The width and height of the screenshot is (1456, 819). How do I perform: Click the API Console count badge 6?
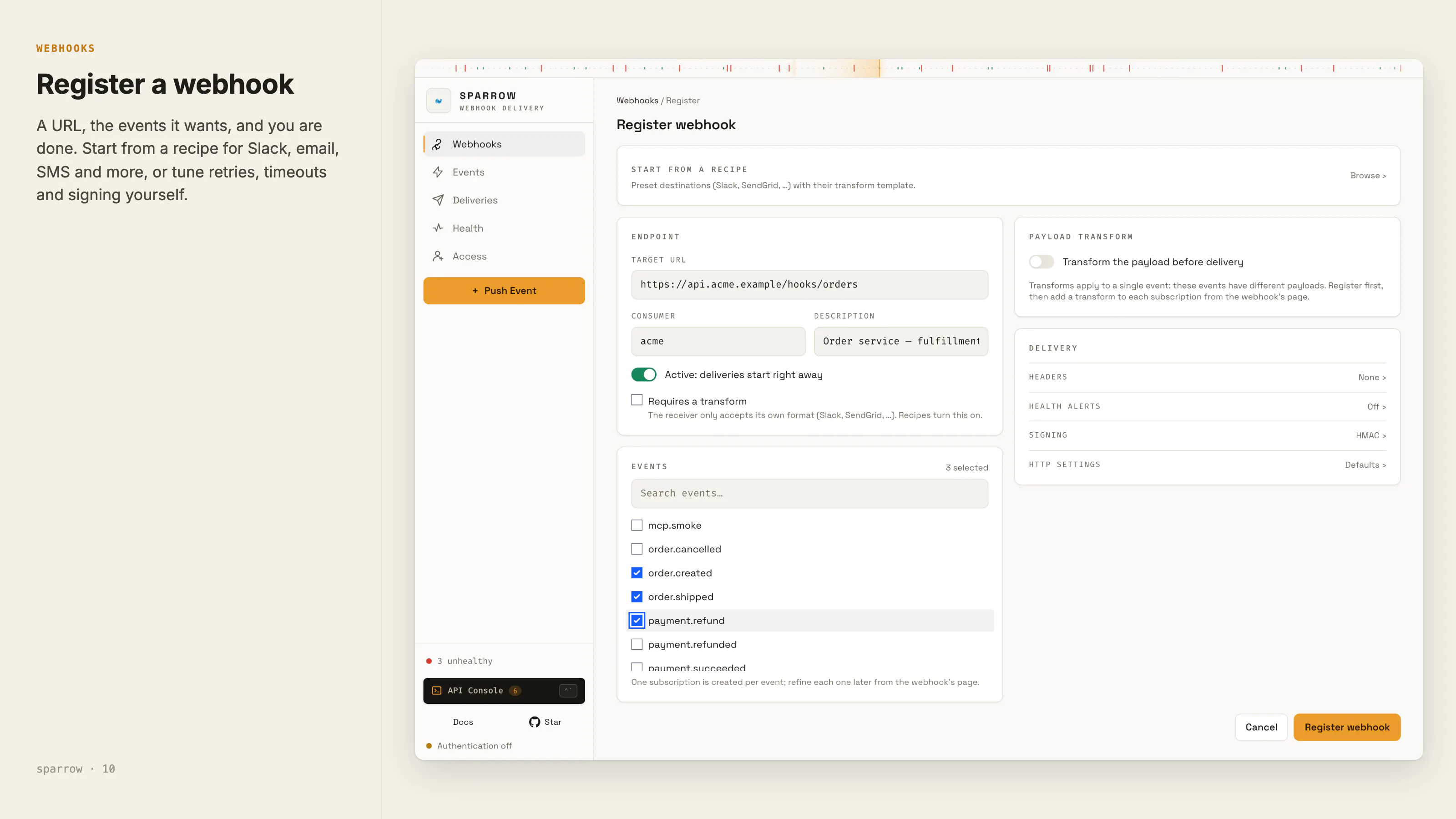515,691
